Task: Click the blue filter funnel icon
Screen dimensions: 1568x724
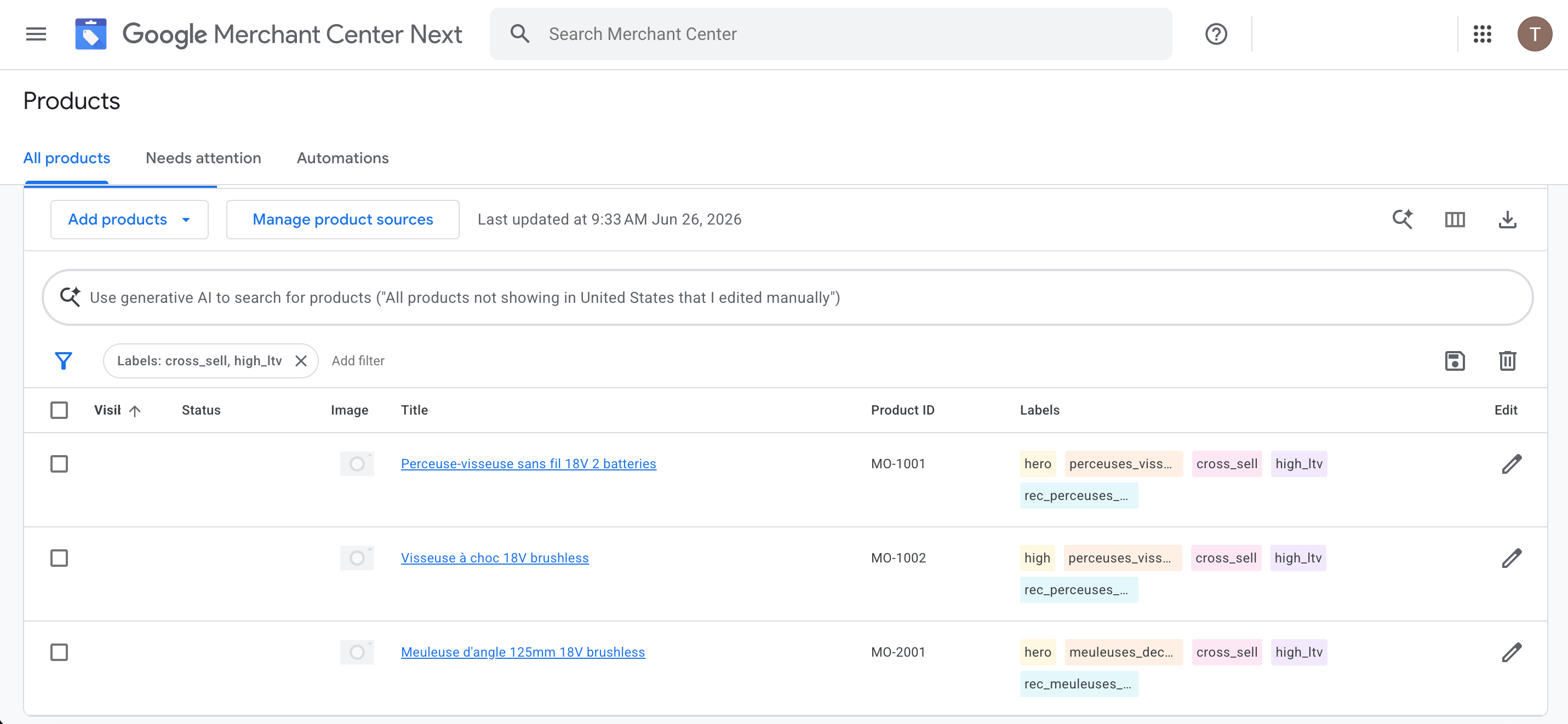Action: [64, 361]
